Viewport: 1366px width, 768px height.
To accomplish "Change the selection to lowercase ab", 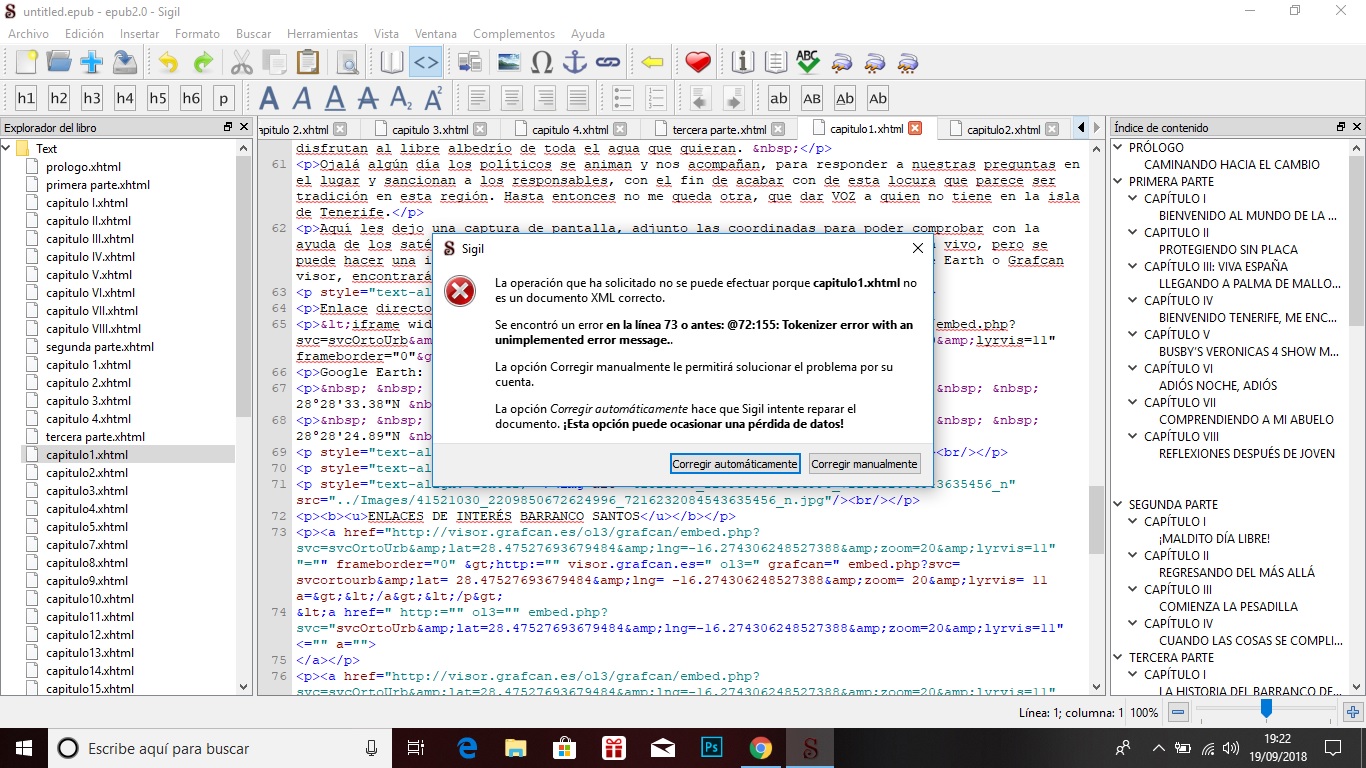I will coord(779,98).
